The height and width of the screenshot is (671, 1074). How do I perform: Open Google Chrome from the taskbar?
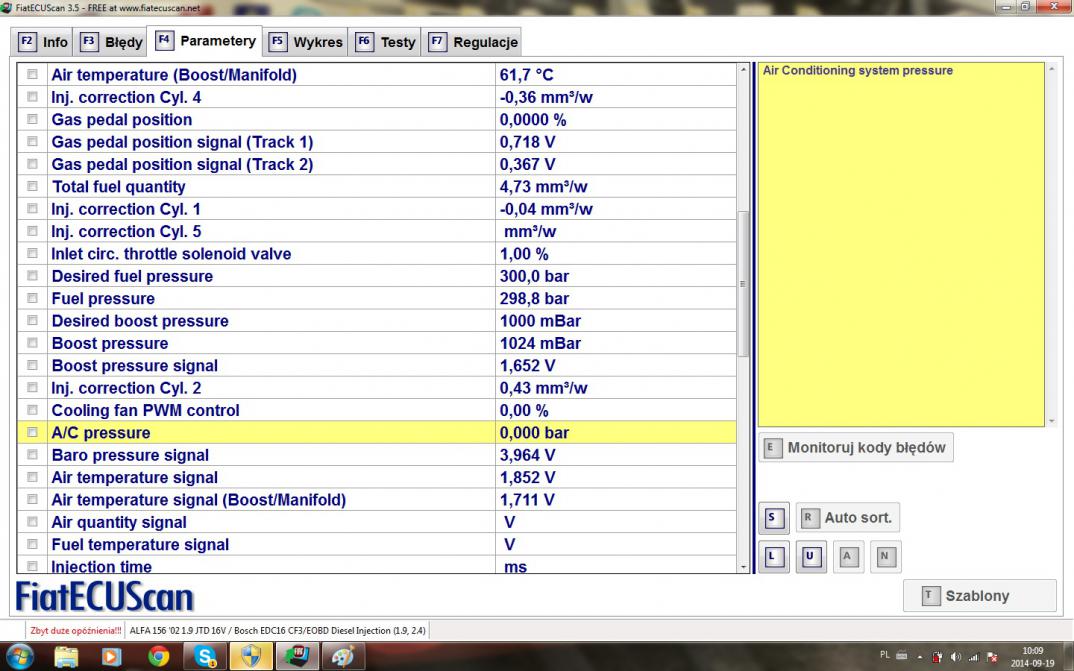tap(158, 656)
